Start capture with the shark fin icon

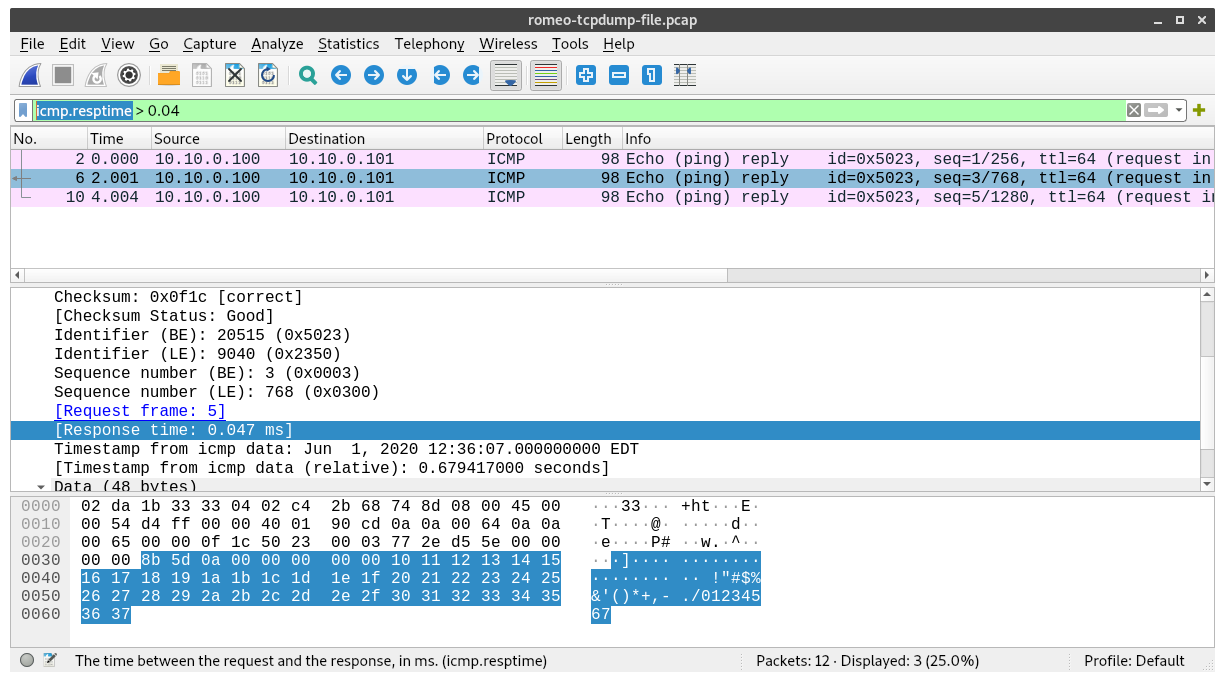pyautogui.click(x=30, y=75)
